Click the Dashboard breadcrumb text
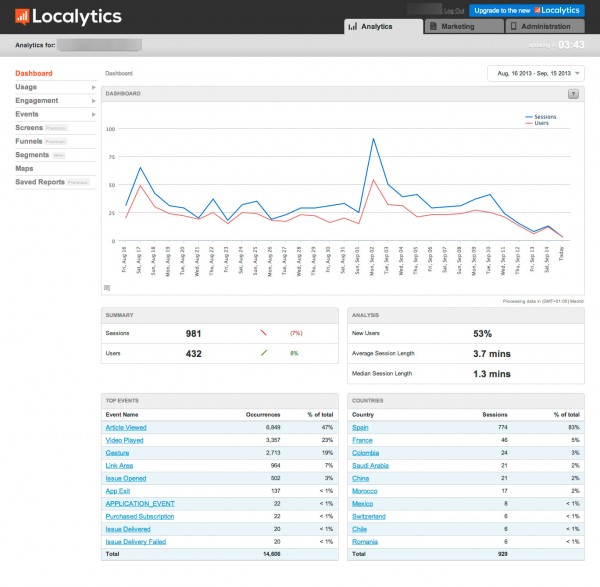Image resolution: width=600 pixels, height=587 pixels. coord(119,73)
